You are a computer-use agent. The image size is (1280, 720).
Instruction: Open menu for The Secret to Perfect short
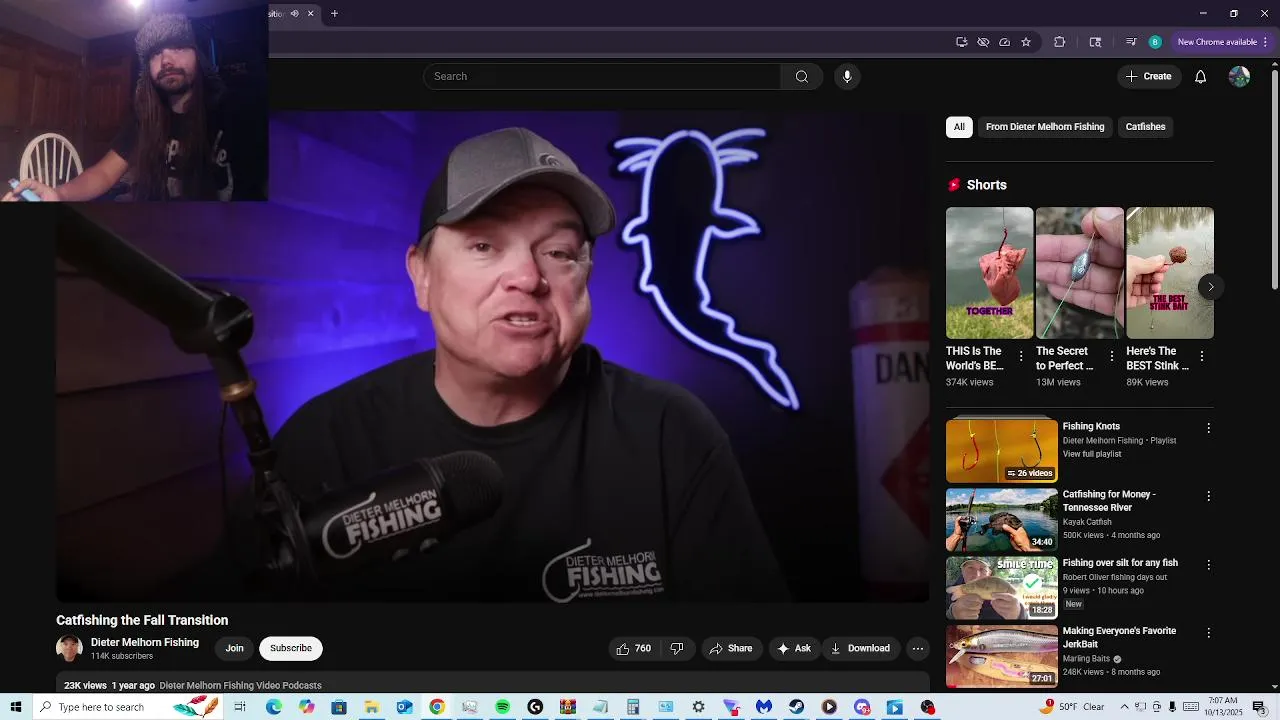pyautogui.click(x=1111, y=357)
